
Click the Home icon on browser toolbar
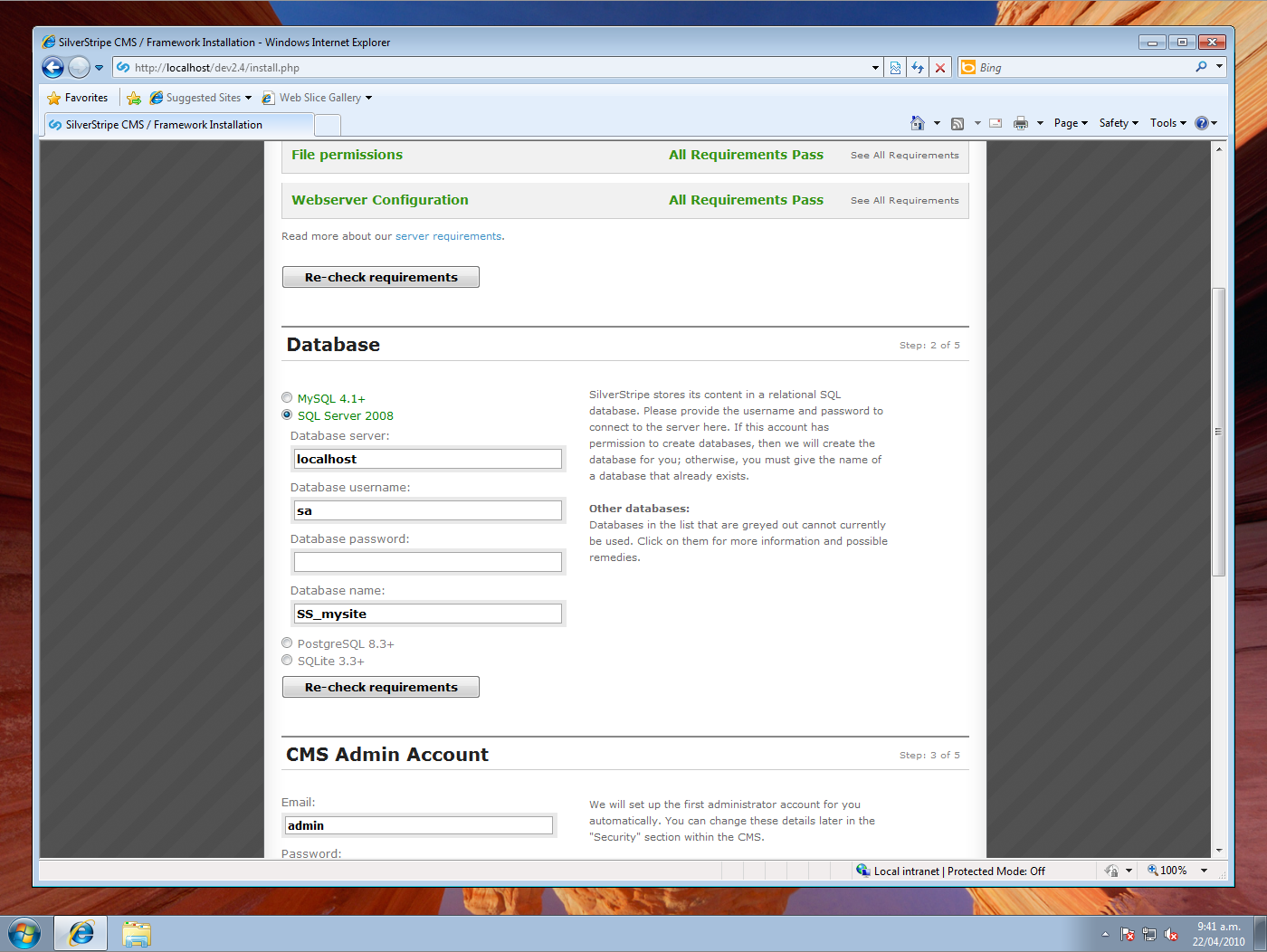point(918,122)
